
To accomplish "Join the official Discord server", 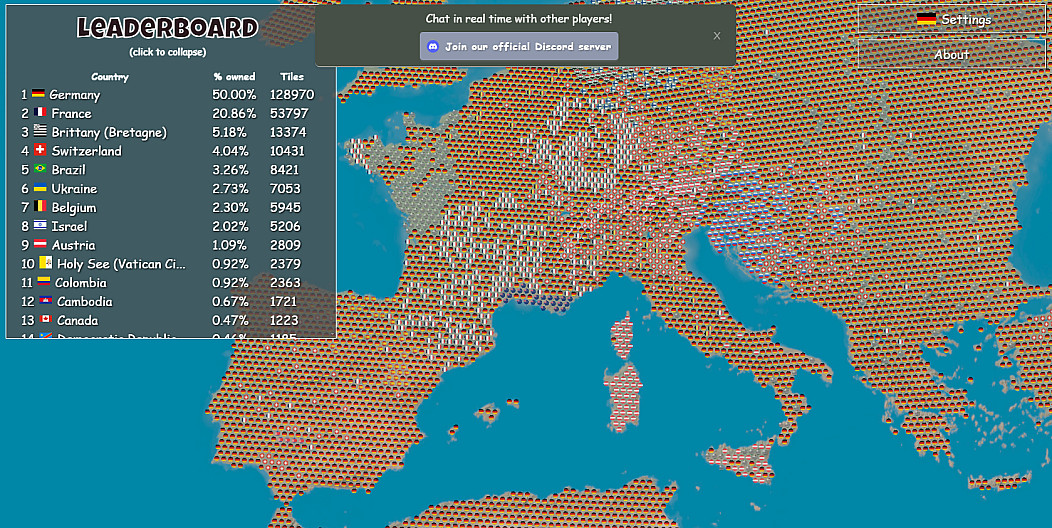I will tap(519, 46).
